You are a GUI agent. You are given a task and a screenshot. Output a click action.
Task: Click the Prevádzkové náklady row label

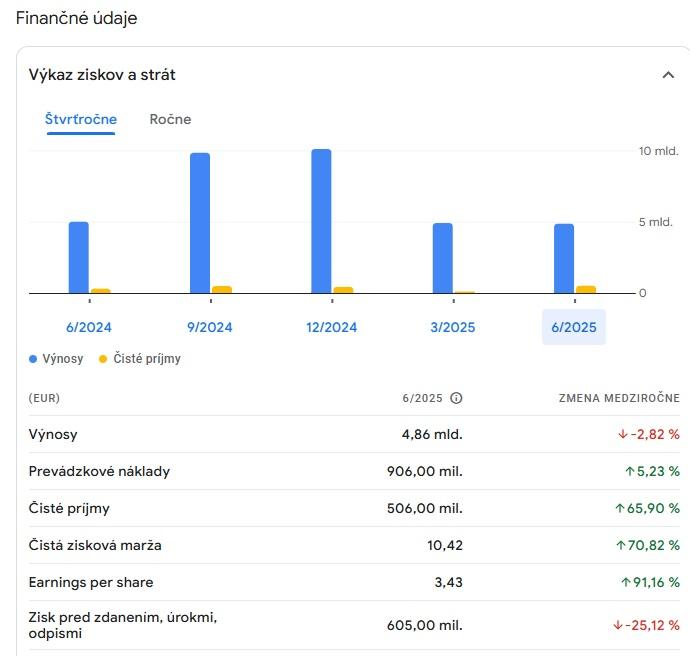pos(99,472)
